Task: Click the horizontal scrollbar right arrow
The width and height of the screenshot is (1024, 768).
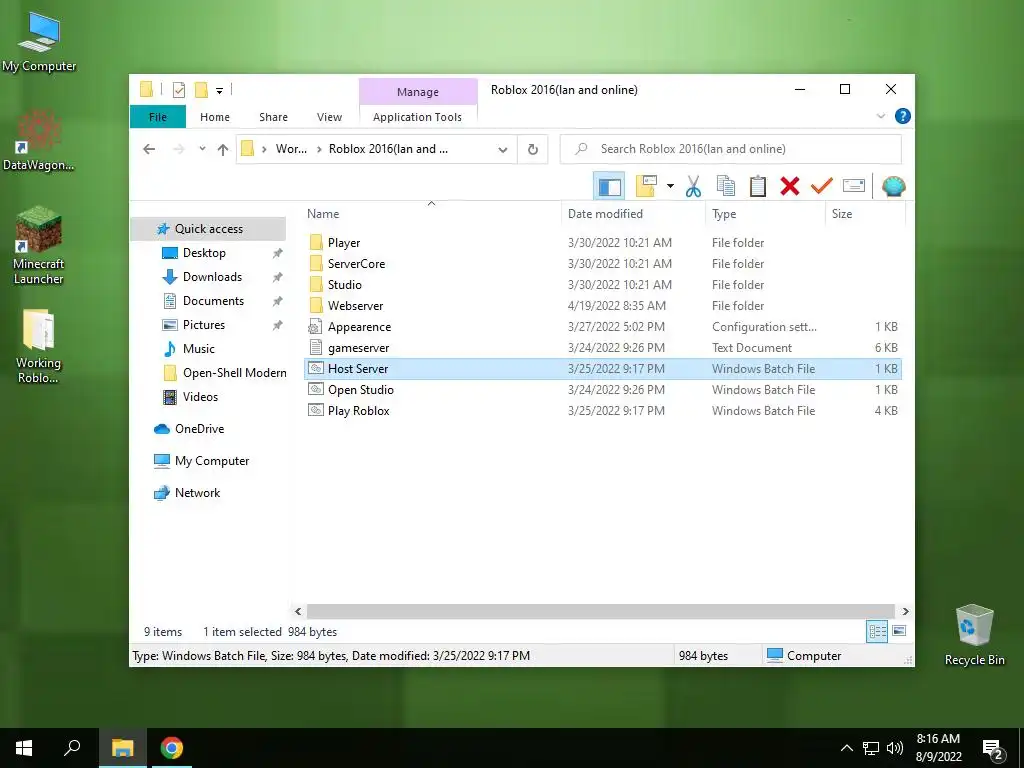Action: [x=905, y=611]
